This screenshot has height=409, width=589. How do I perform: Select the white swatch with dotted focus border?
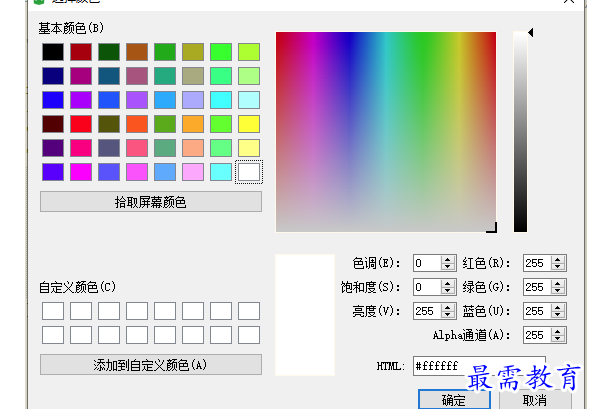(x=249, y=172)
